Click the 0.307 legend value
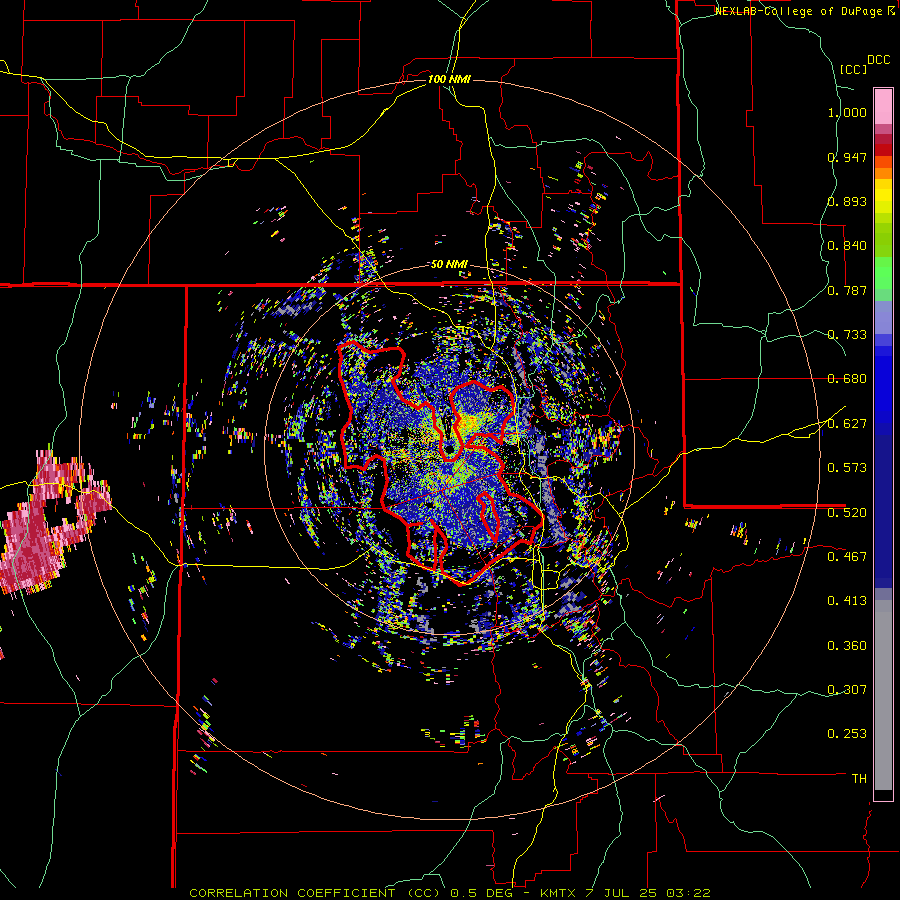Screen dimensions: 900x900 pos(847,690)
